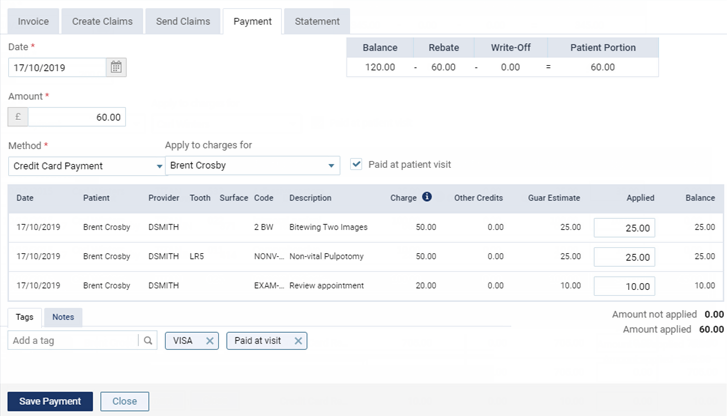Image resolution: width=727 pixels, height=416 pixels.
Task: Click the Surface column header
Action: click(x=234, y=198)
